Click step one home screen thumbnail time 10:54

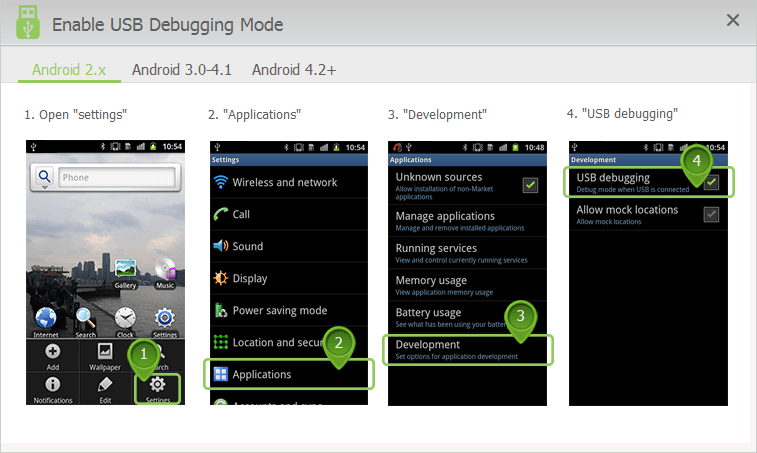[x=172, y=146]
